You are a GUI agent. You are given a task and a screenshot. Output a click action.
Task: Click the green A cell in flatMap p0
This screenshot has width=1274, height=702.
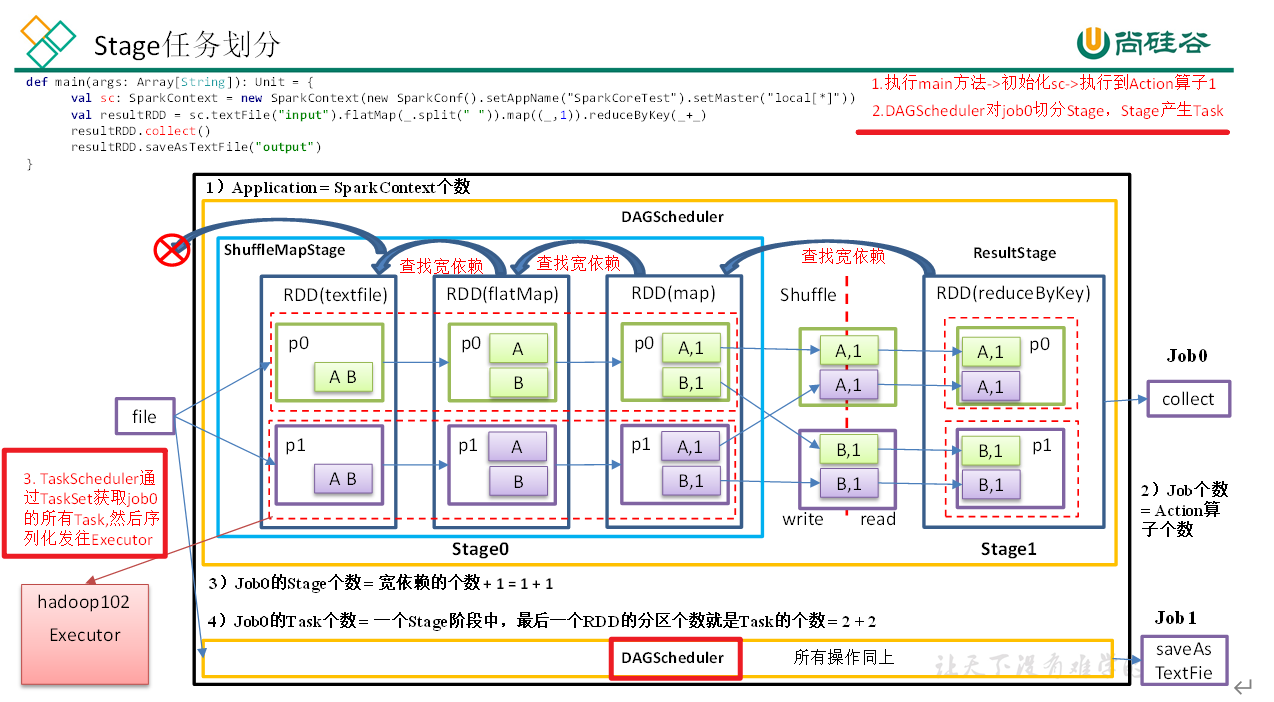pyautogui.click(x=518, y=349)
